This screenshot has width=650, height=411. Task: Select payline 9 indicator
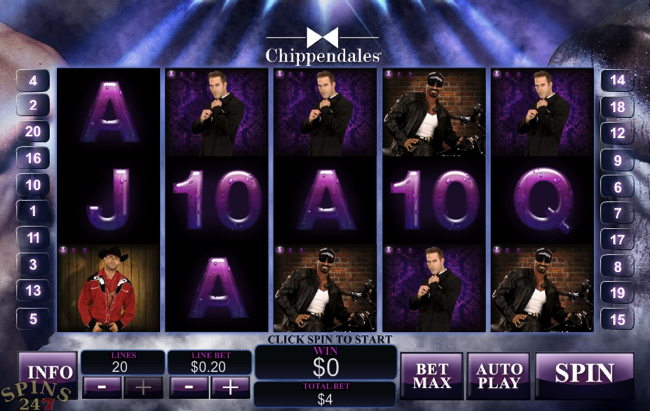[x=617, y=160]
